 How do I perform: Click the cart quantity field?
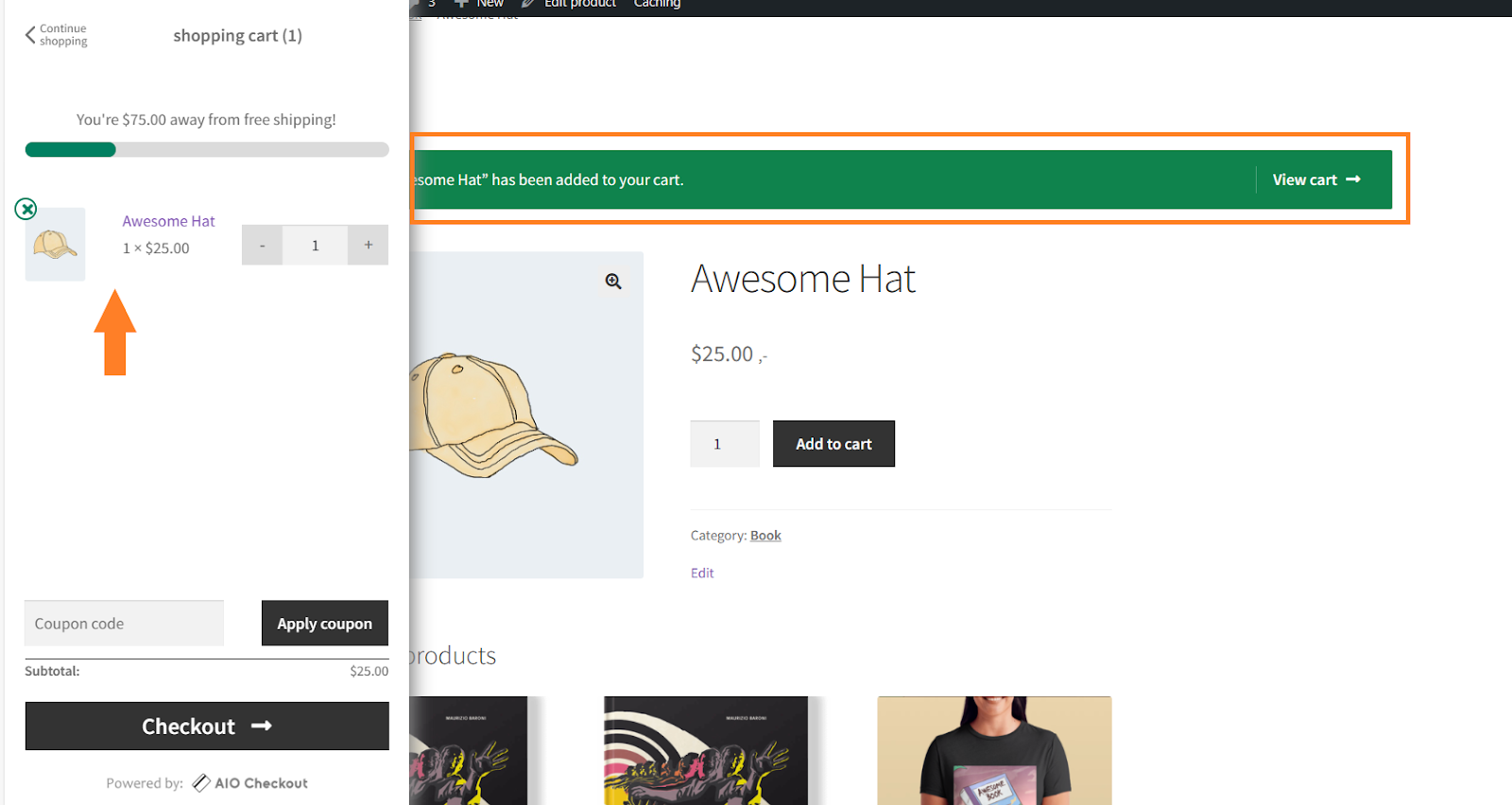click(x=316, y=245)
